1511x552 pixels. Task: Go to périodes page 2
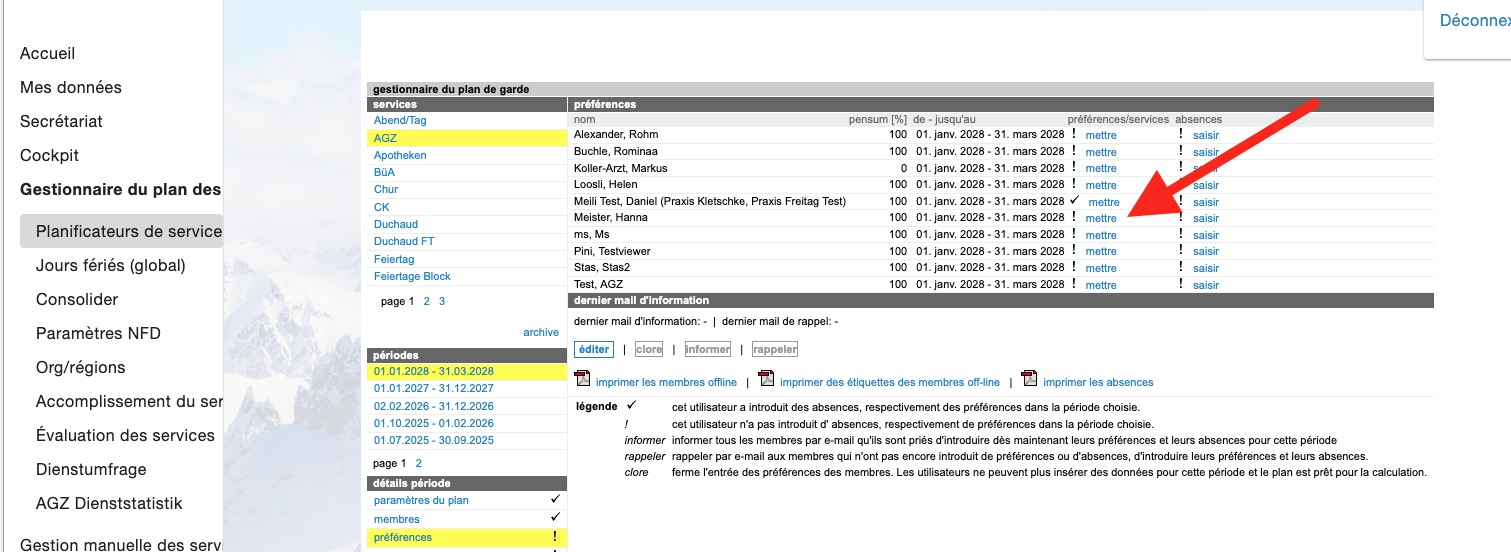[x=418, y=463]
